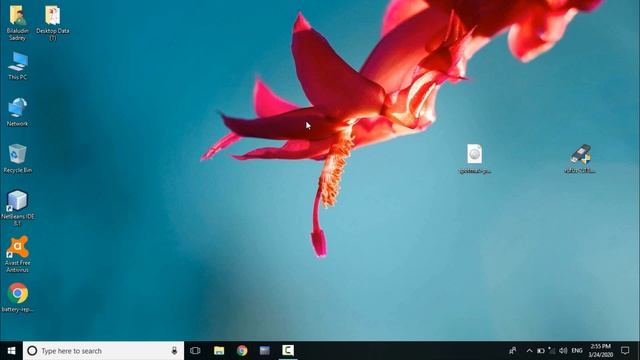
Task: Launch Google Chrome from the taskbar
Action: coord(242,351)
